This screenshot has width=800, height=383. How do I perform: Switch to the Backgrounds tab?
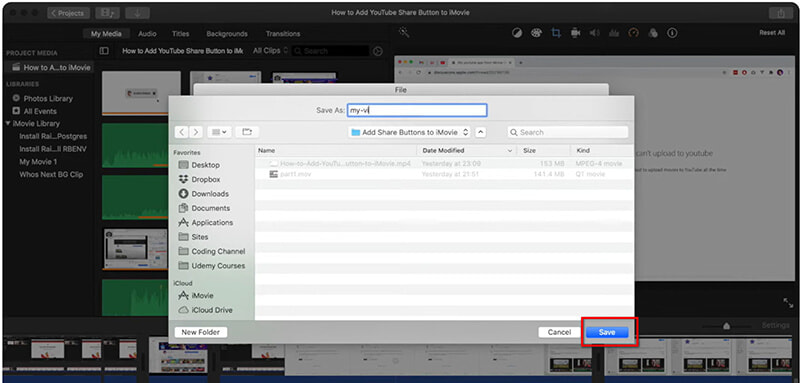tap(227, 34)
